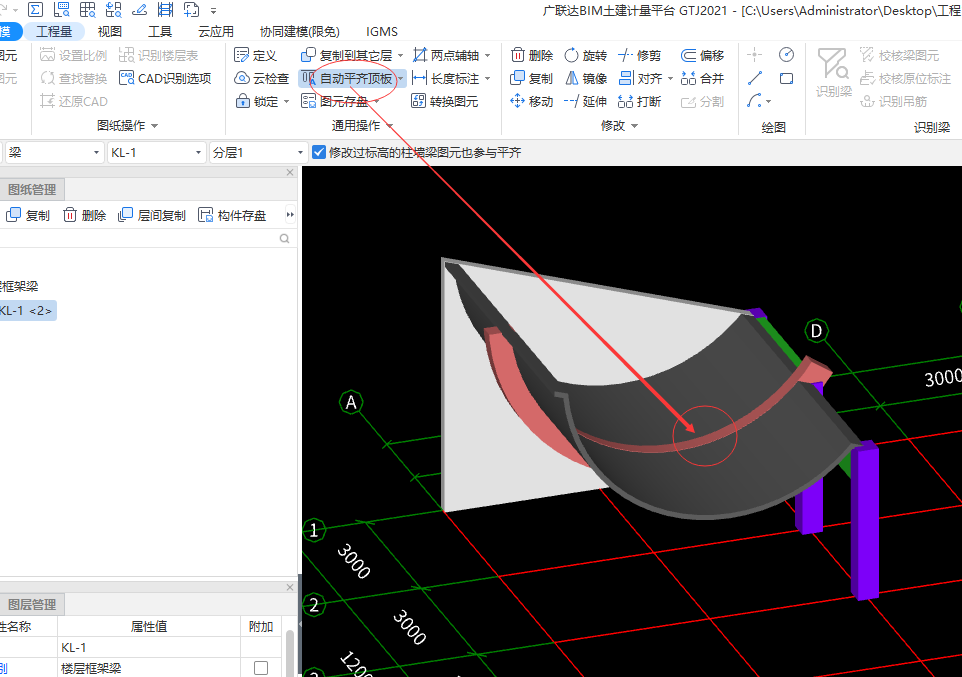Expand 复制到其它层 dropdown arrow
The width and height of the screenshot is (962, 677).
coord(401,55)
